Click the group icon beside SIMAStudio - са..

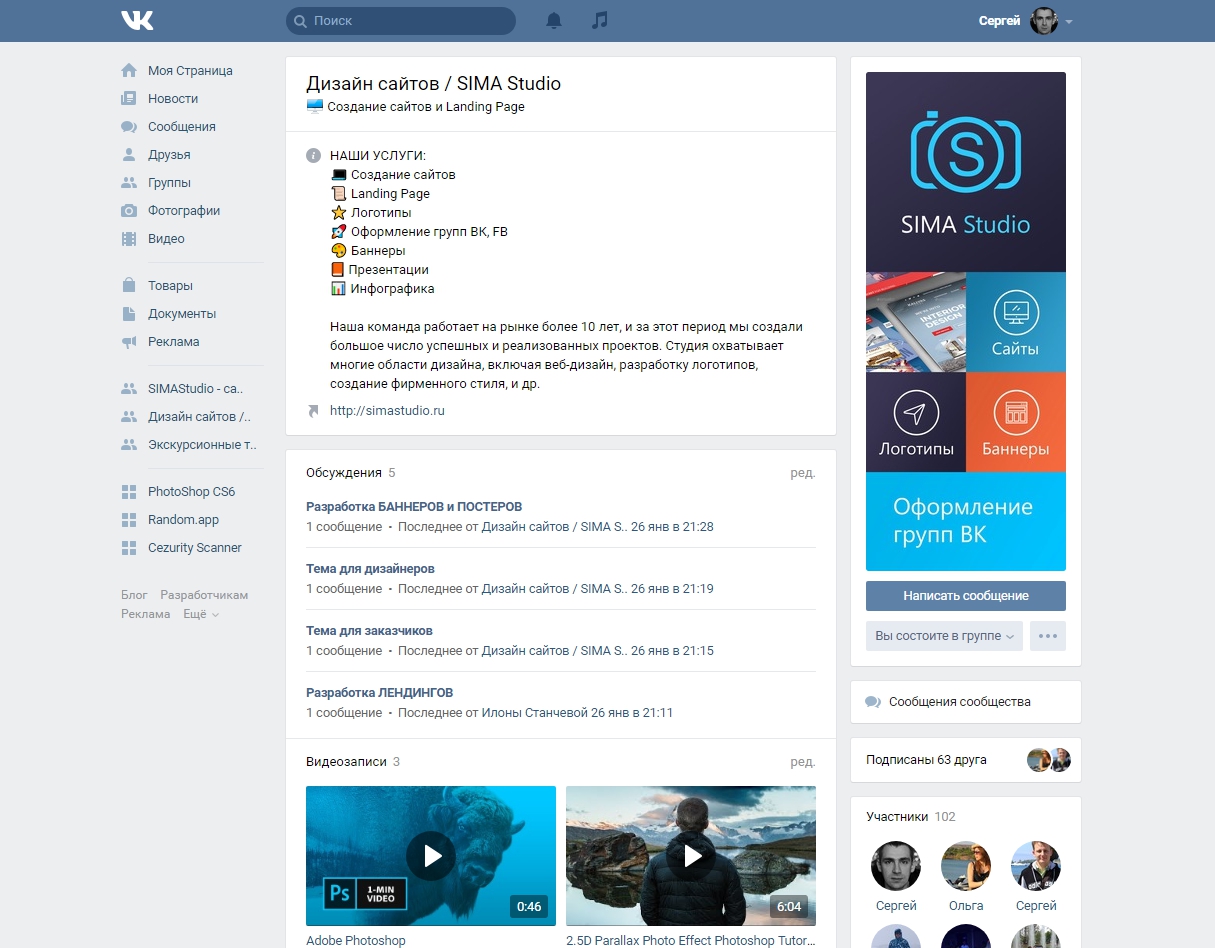129,389
